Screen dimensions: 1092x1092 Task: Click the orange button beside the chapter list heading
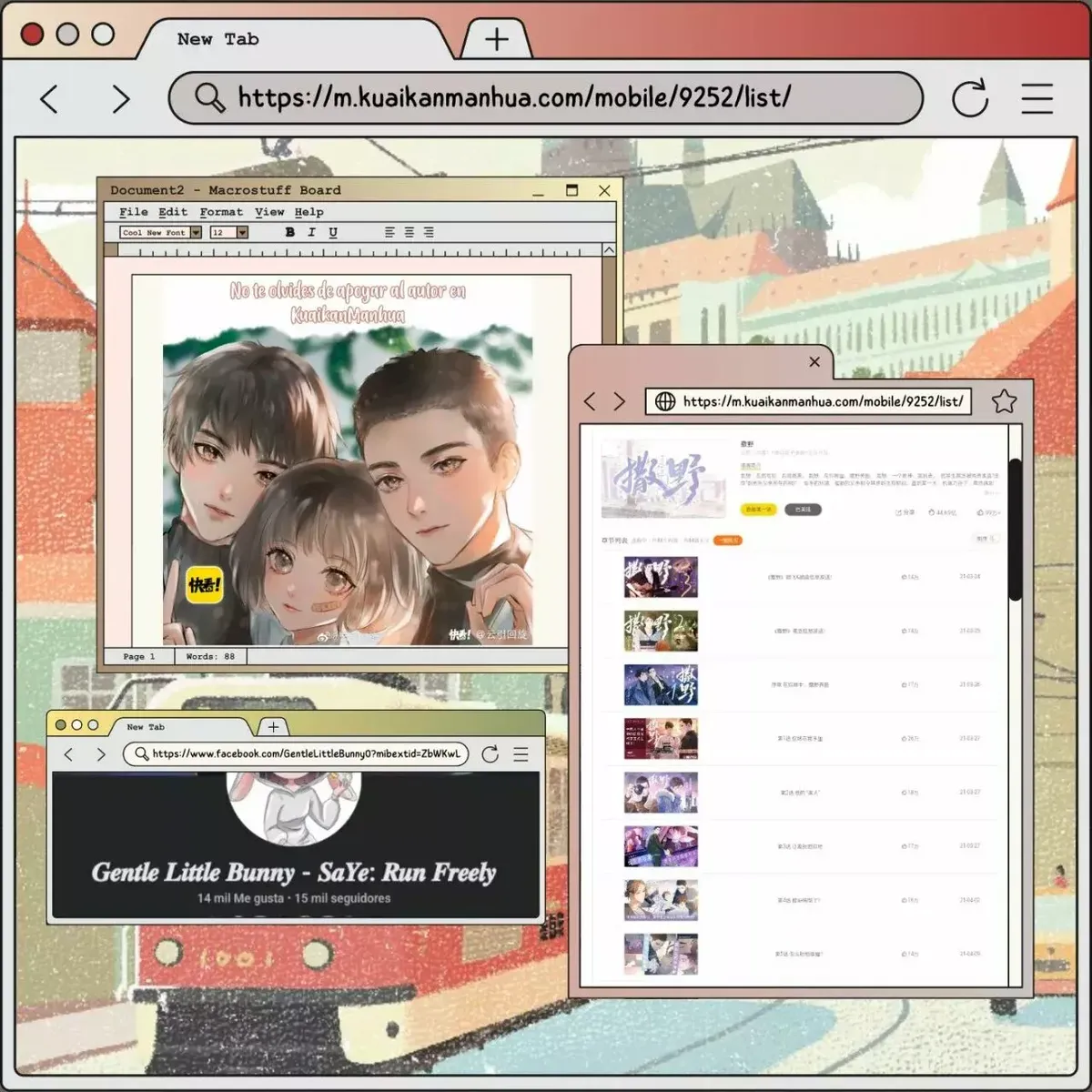728,540
